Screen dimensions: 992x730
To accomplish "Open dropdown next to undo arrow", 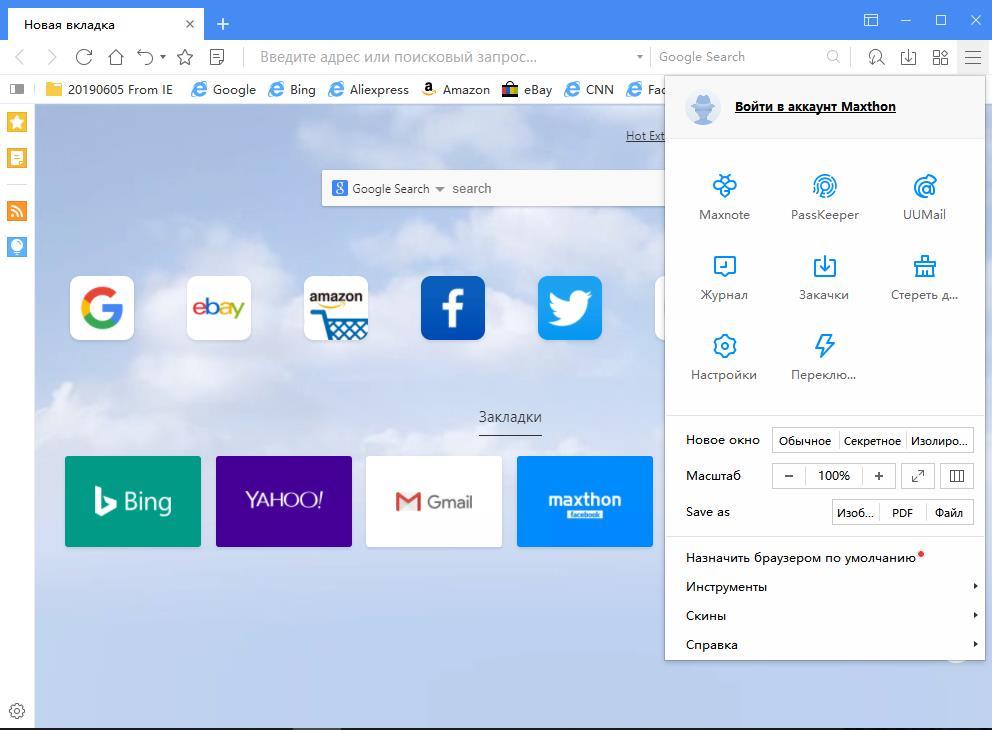I will 163,57.
